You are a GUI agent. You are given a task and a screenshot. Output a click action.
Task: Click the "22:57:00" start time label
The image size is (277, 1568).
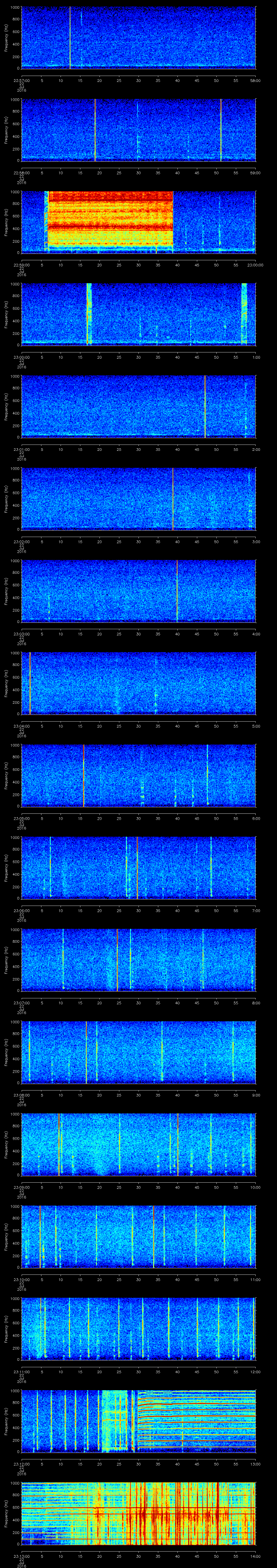pos(21,80)
